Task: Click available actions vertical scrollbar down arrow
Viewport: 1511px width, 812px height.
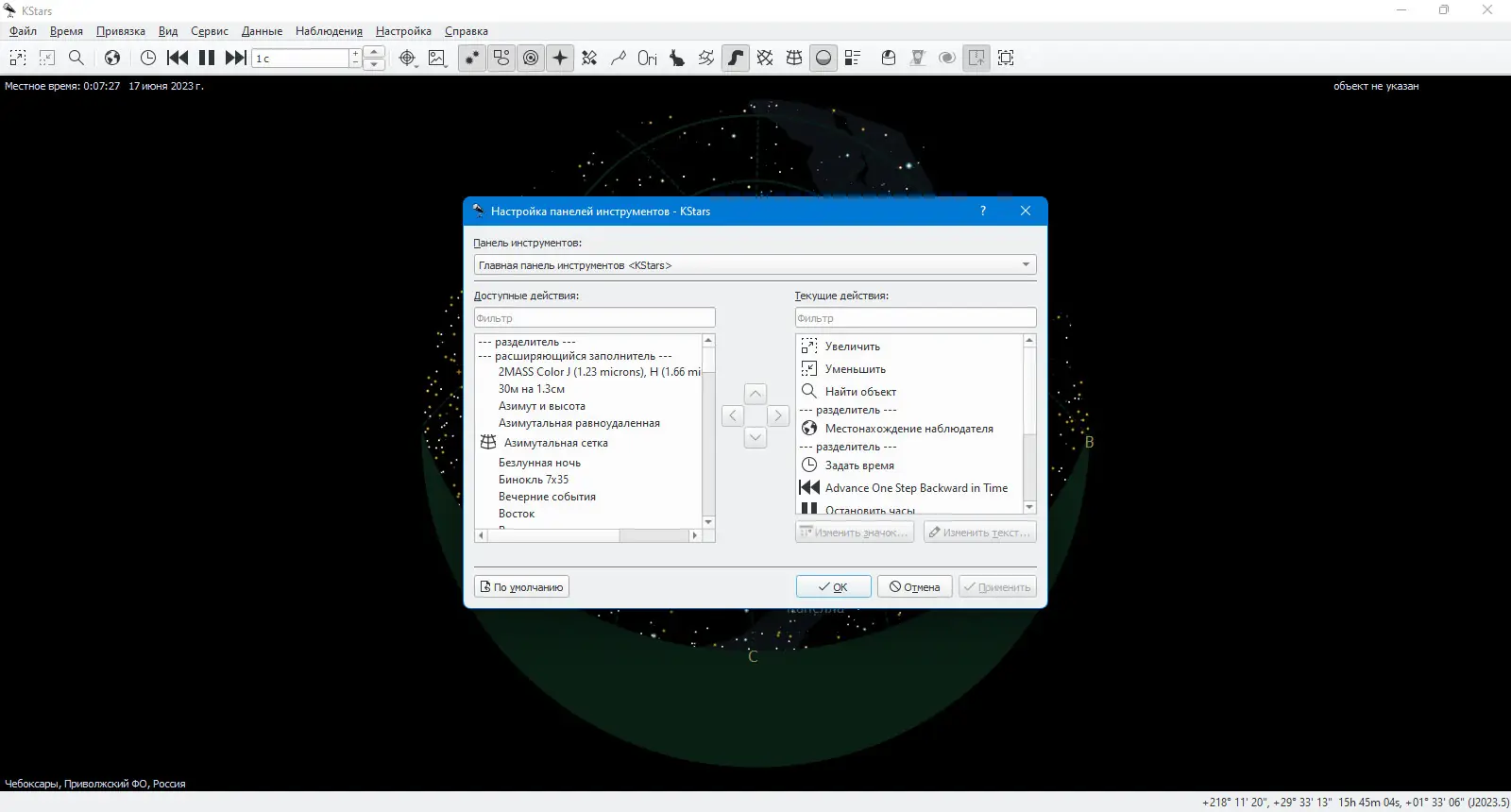Action: (x=708, y=522)
